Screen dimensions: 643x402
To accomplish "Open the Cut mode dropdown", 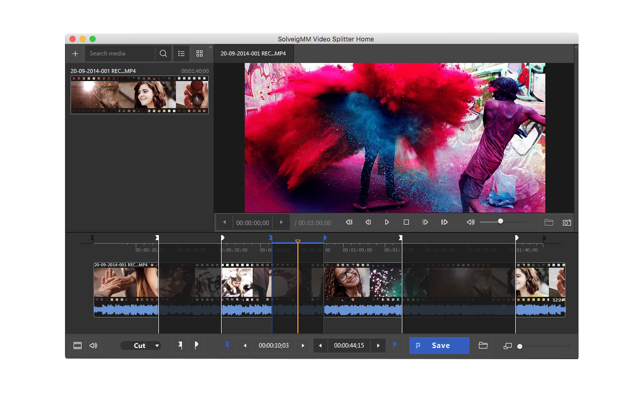I will coord(141,346).
